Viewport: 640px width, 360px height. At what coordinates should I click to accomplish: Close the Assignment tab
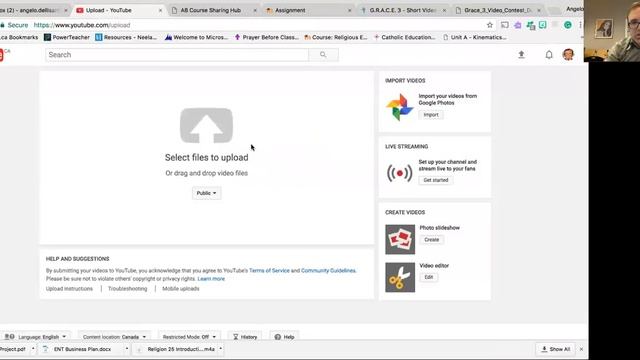coord(349,10)
